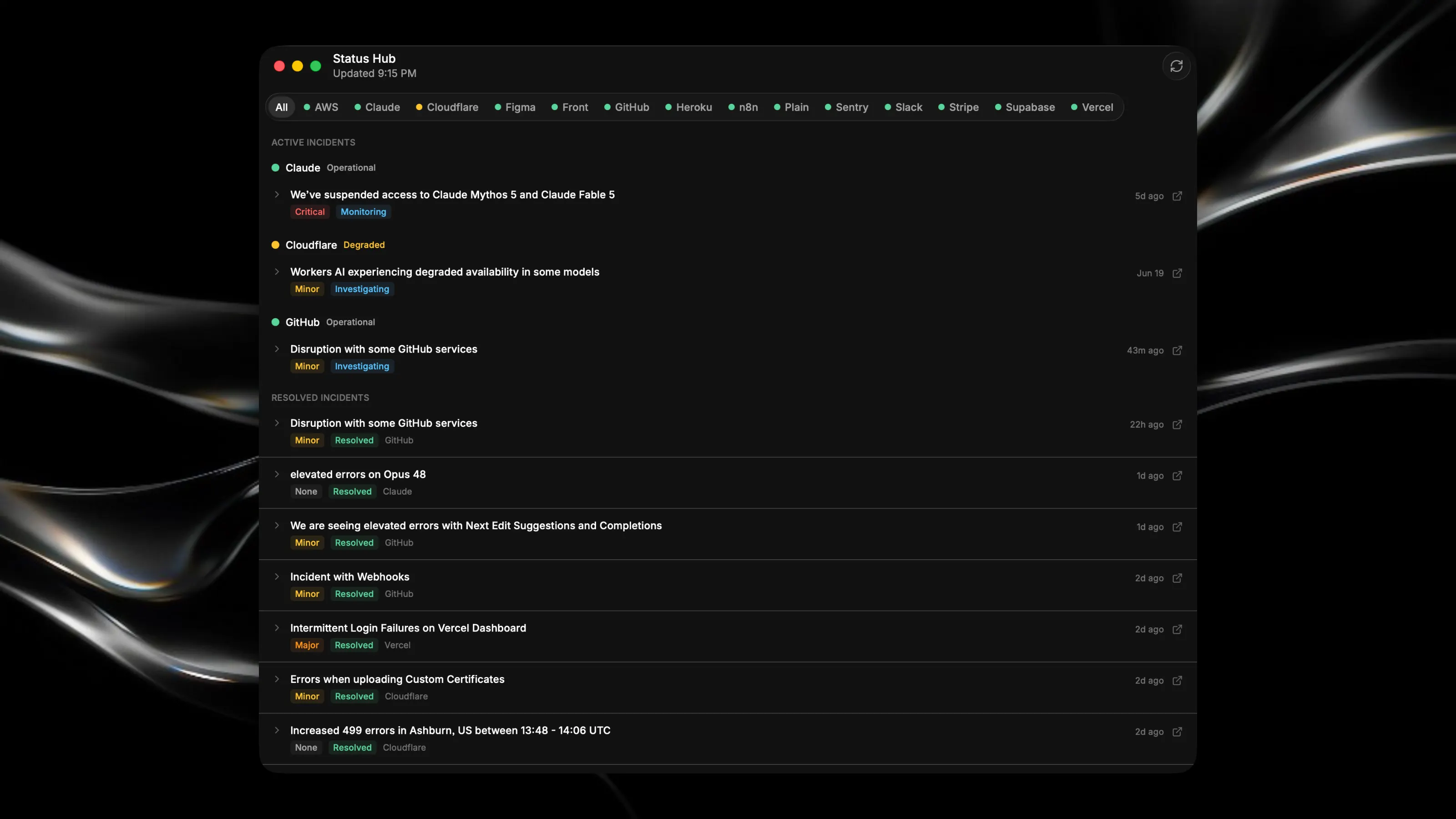Expand the Incident with Webhooks row
Viewport: 1456px width, 819px height.
click(277, 576)
